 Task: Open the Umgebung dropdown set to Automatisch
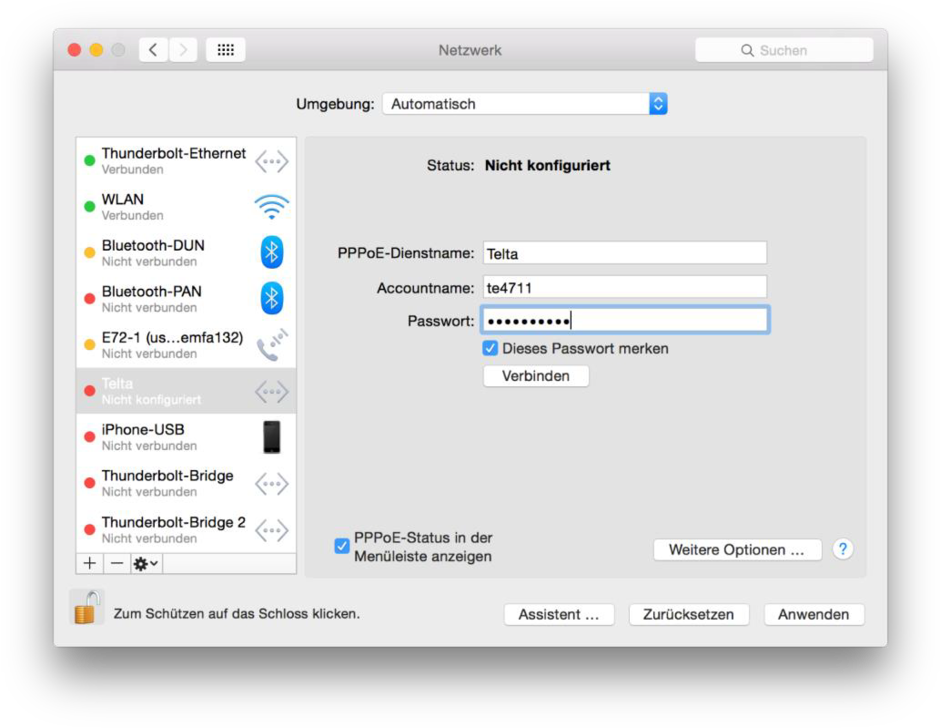(x=525, y=104)
